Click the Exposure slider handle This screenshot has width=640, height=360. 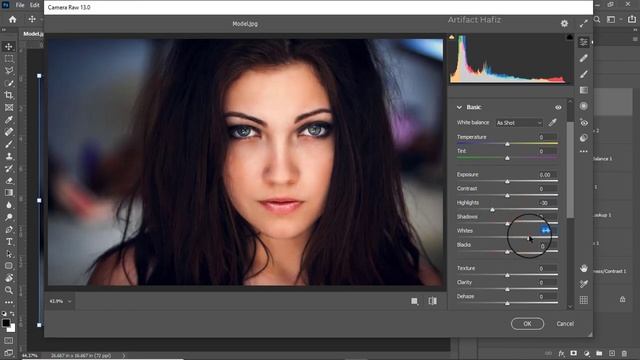[507, 181]
